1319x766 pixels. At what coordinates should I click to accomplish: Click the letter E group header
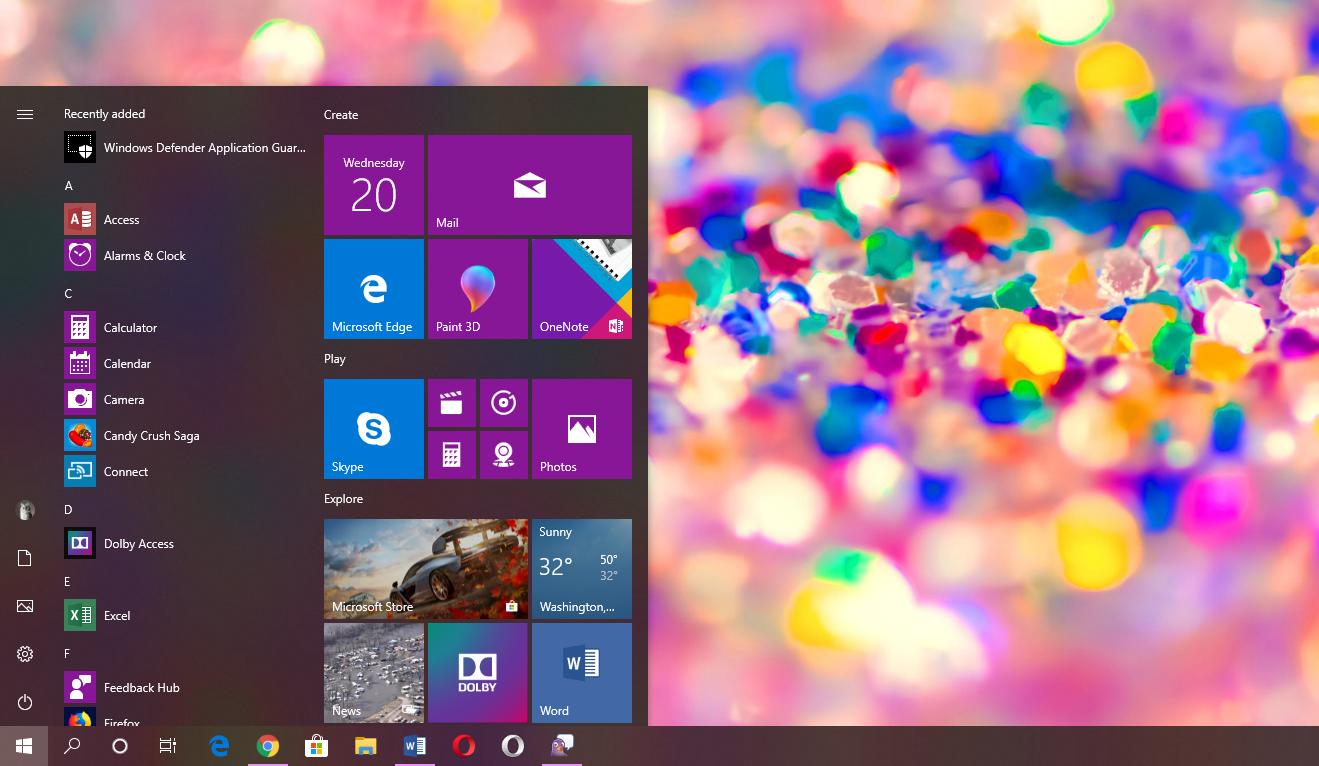click(x=68, y=582)
